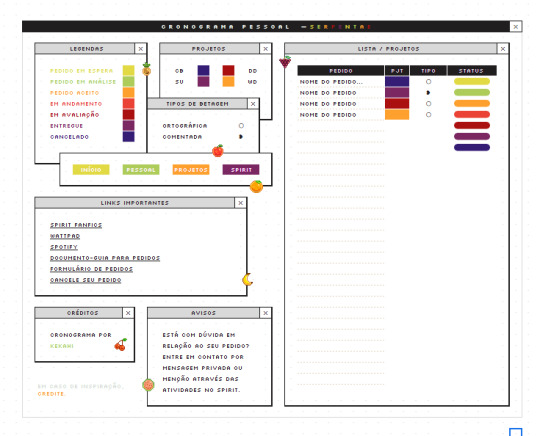Click the cherries icon in Créditos

tap(121, 344)
